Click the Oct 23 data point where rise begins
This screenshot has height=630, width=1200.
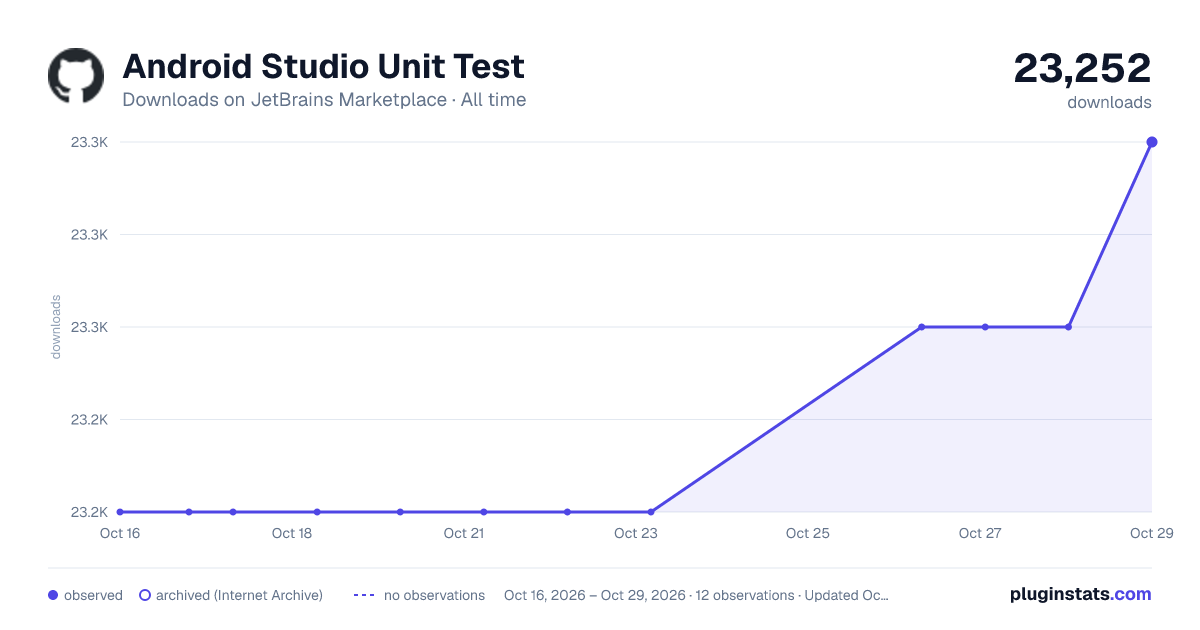click(651, 512)
